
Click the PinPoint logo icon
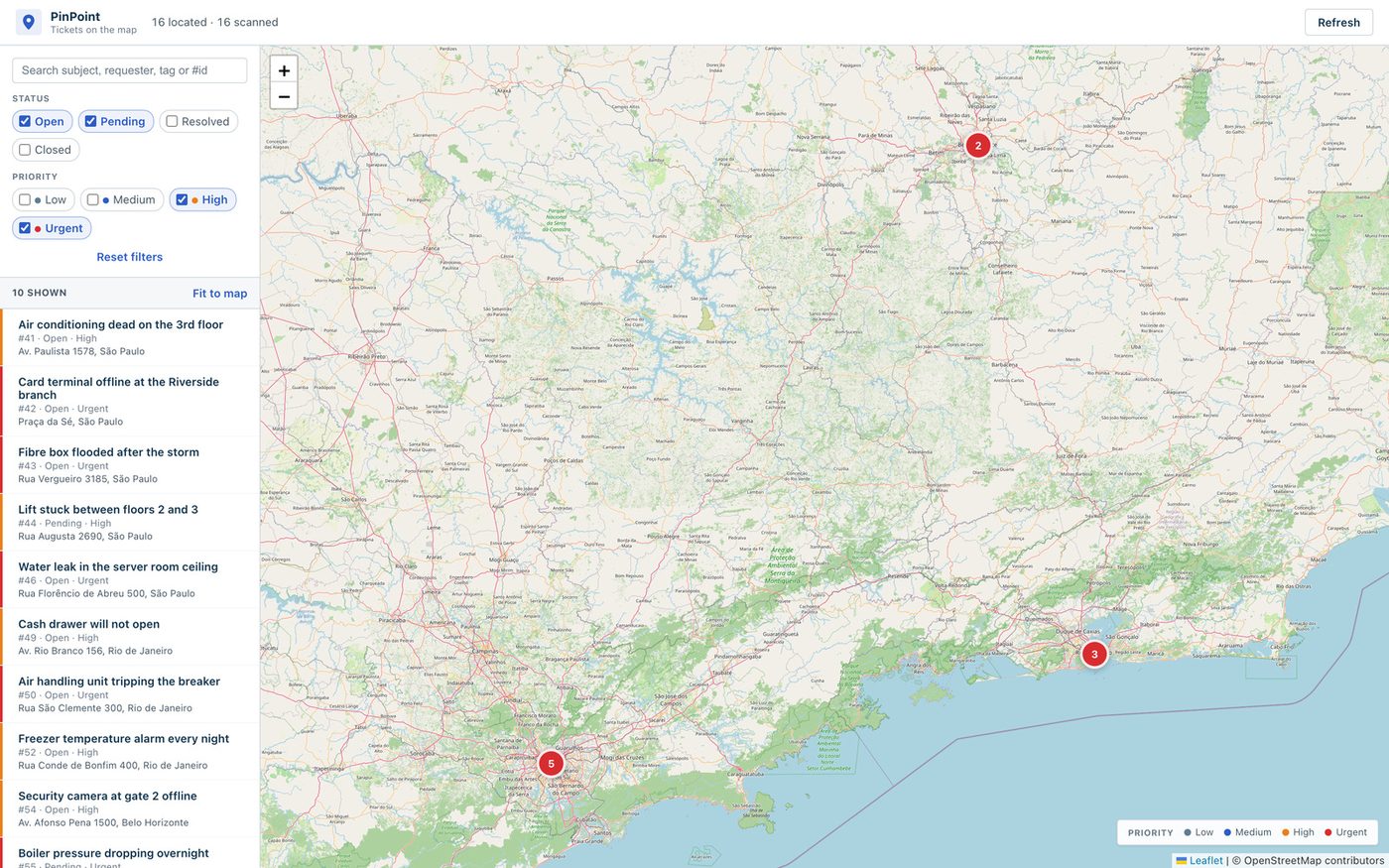pos(29,22)
